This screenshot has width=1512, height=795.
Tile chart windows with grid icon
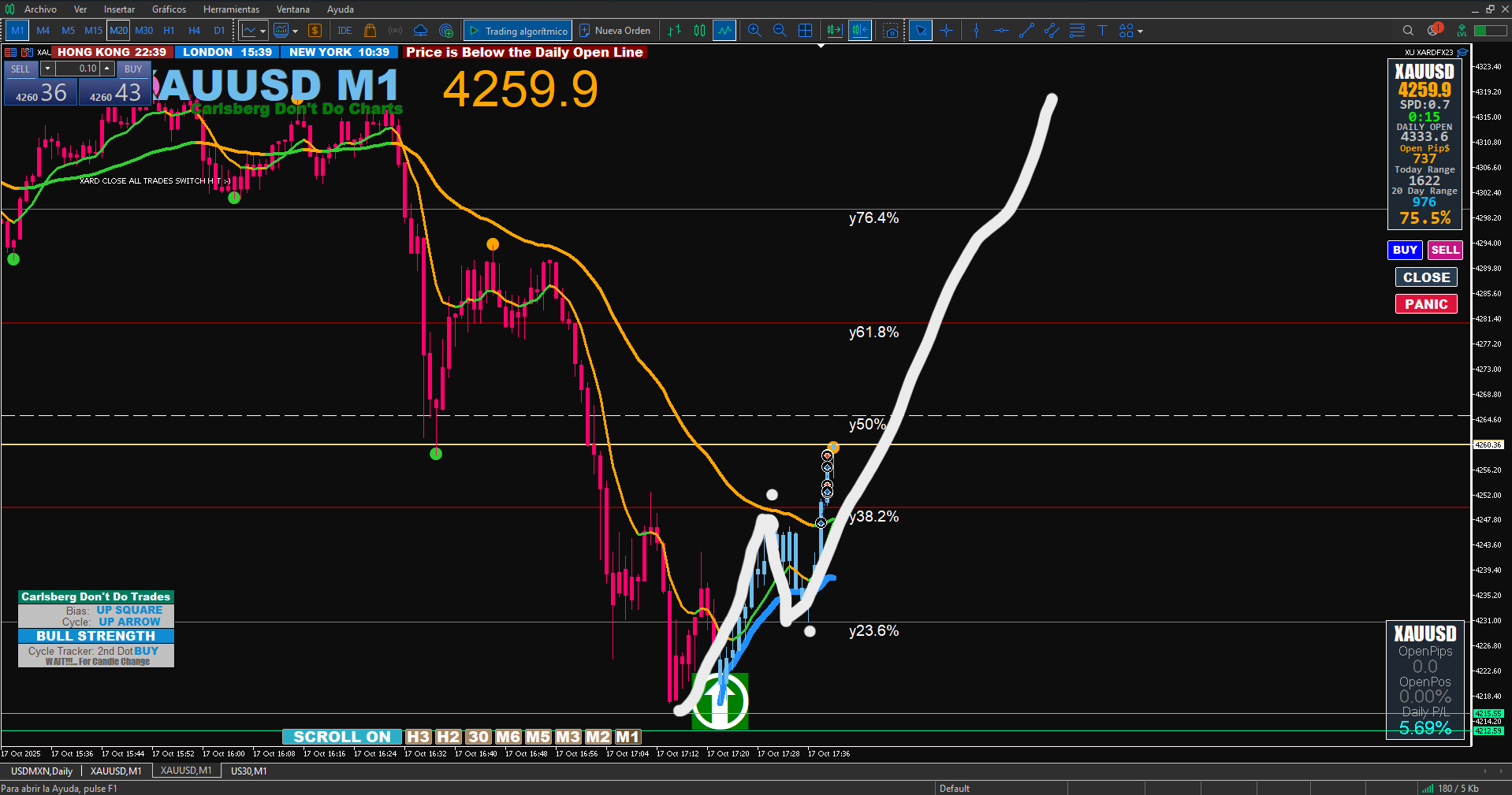[805, 31]
